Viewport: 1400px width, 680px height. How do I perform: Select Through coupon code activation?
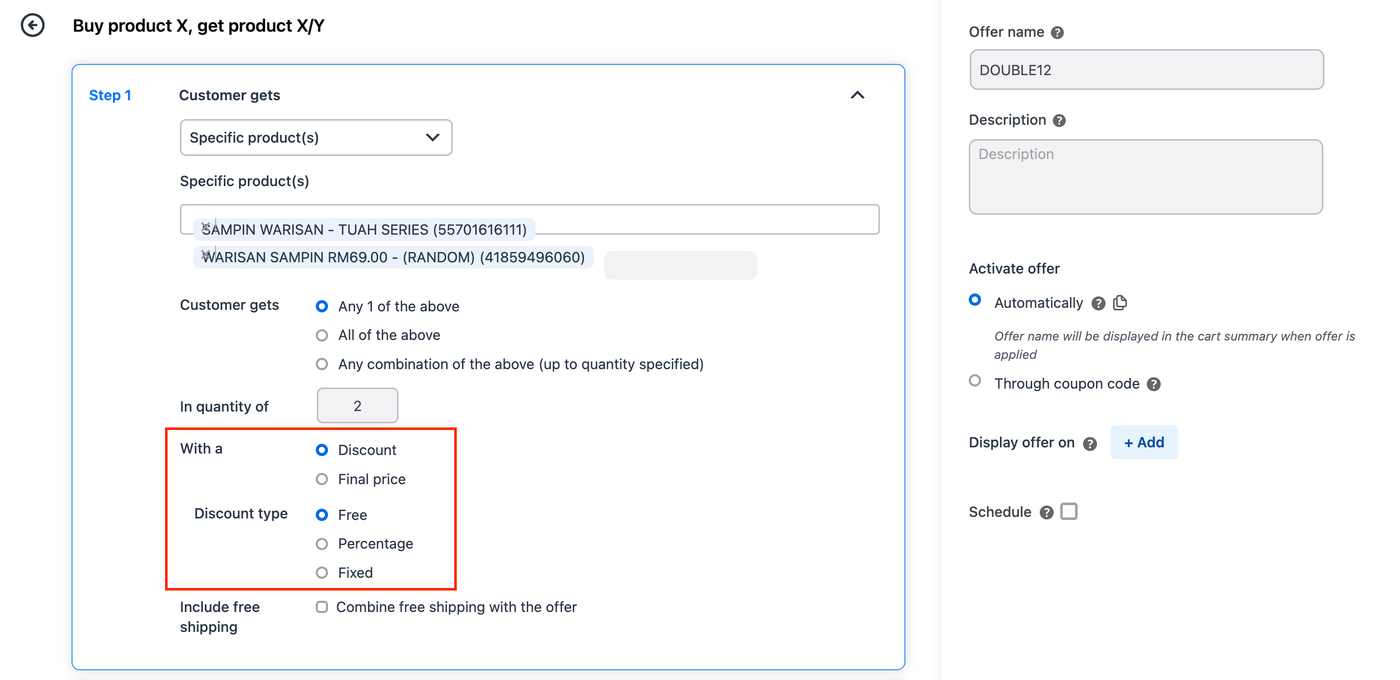975,381
